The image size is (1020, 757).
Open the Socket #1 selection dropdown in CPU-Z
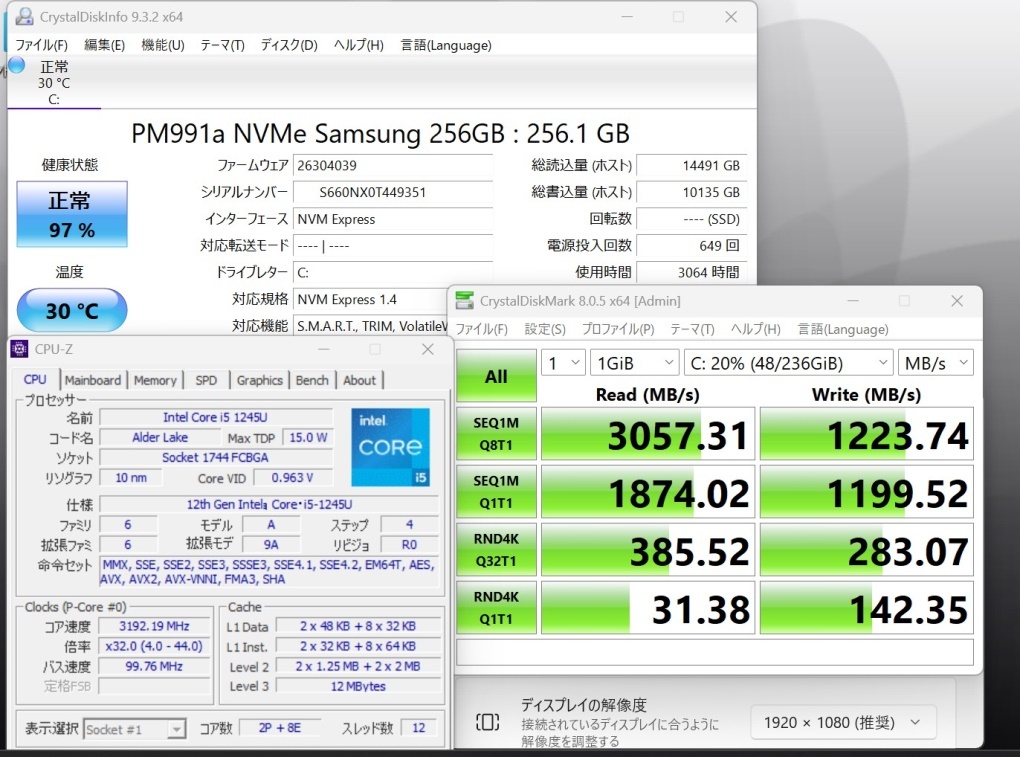[x=135, y=729]
